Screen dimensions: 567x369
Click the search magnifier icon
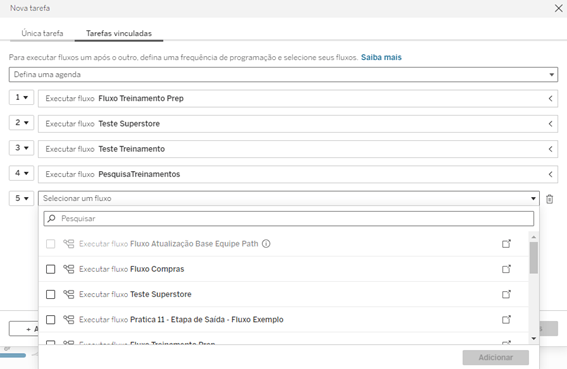tap(52, 219)
